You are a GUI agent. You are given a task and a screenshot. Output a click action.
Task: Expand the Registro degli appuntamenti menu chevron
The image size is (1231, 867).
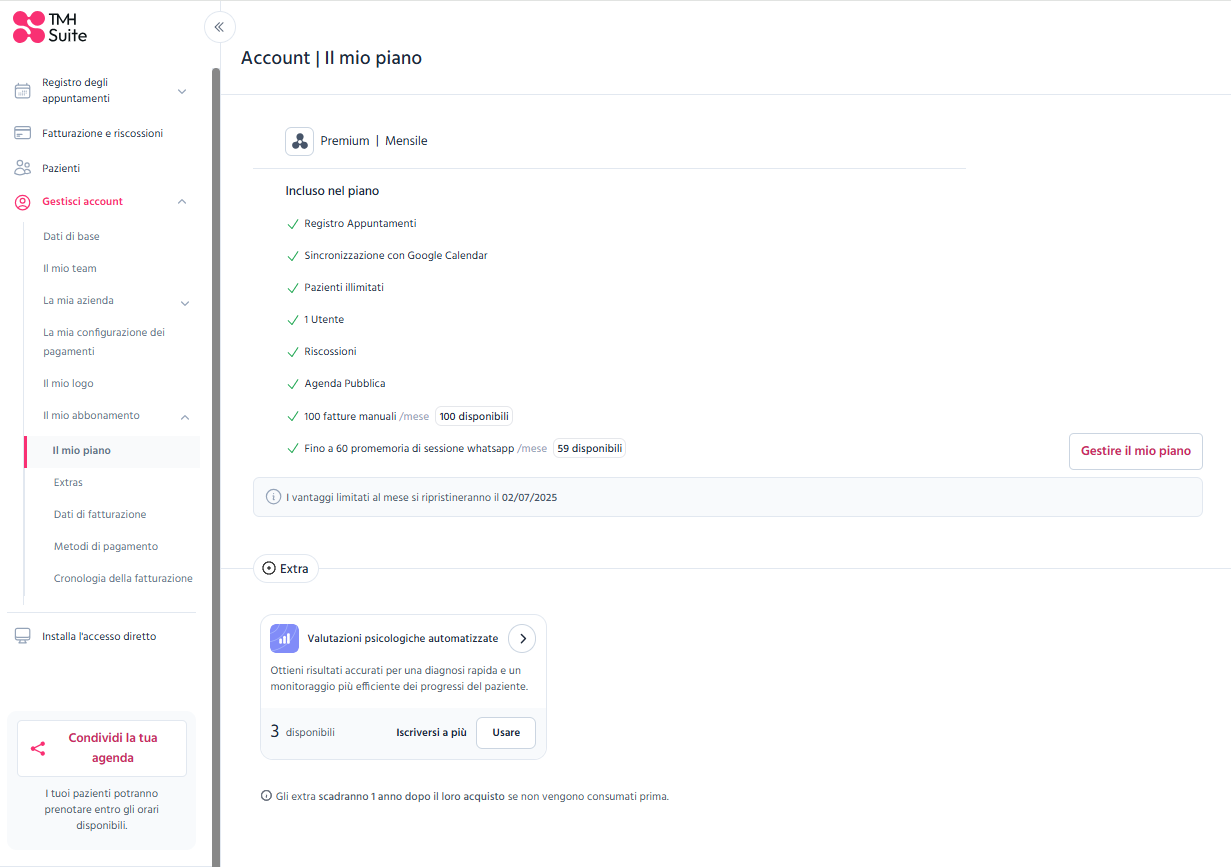(182, 91)
